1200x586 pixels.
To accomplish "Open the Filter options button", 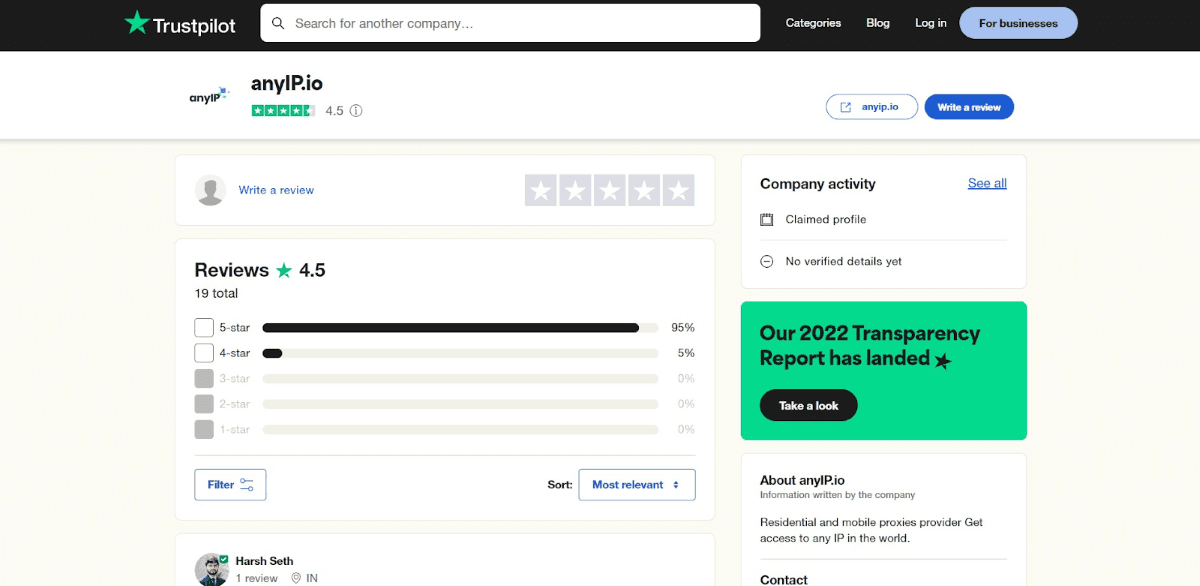I will 230,485.
